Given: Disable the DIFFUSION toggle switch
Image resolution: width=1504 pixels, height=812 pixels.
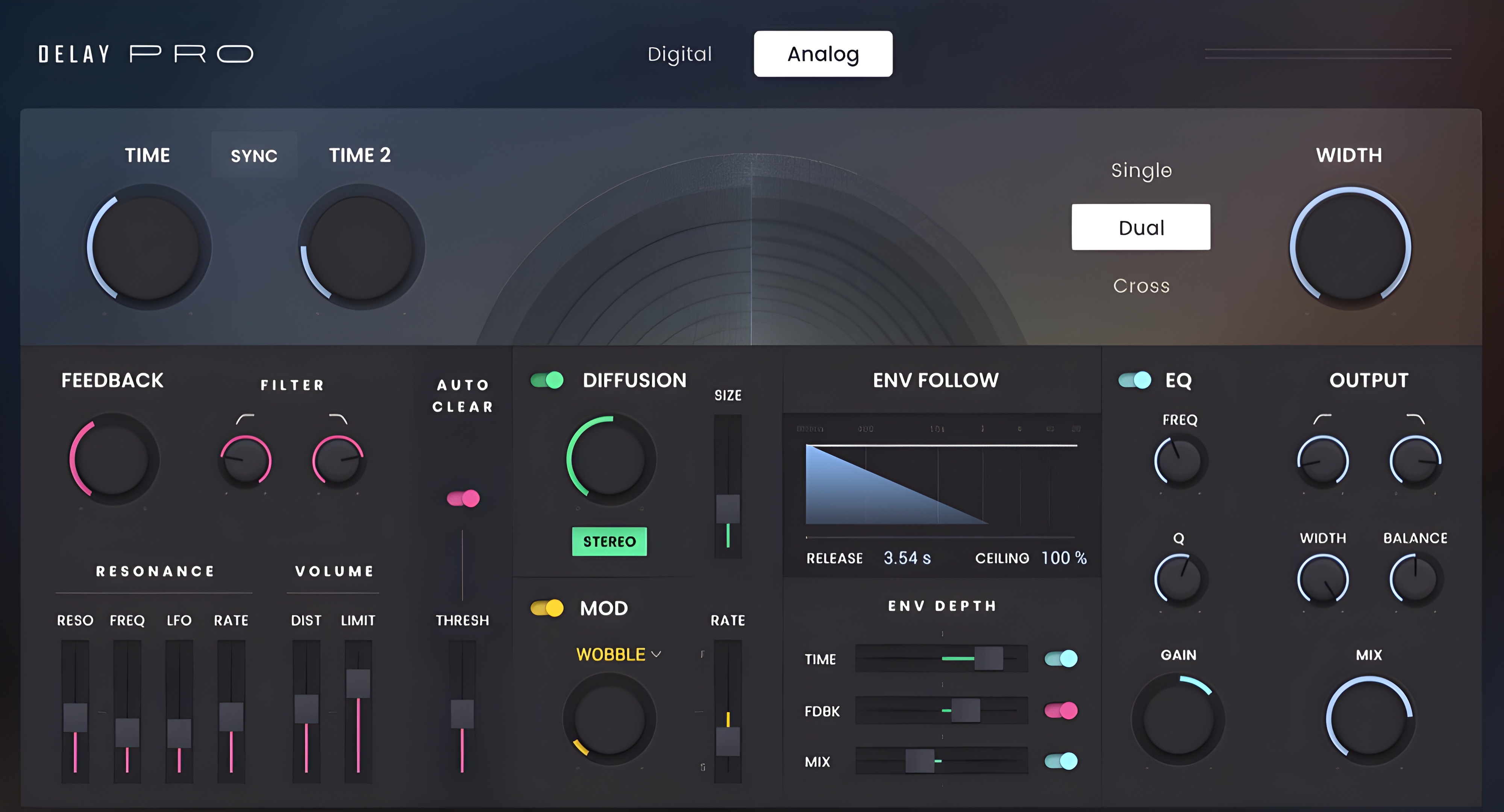Looking at the screenshot, I should coord(547,380).
